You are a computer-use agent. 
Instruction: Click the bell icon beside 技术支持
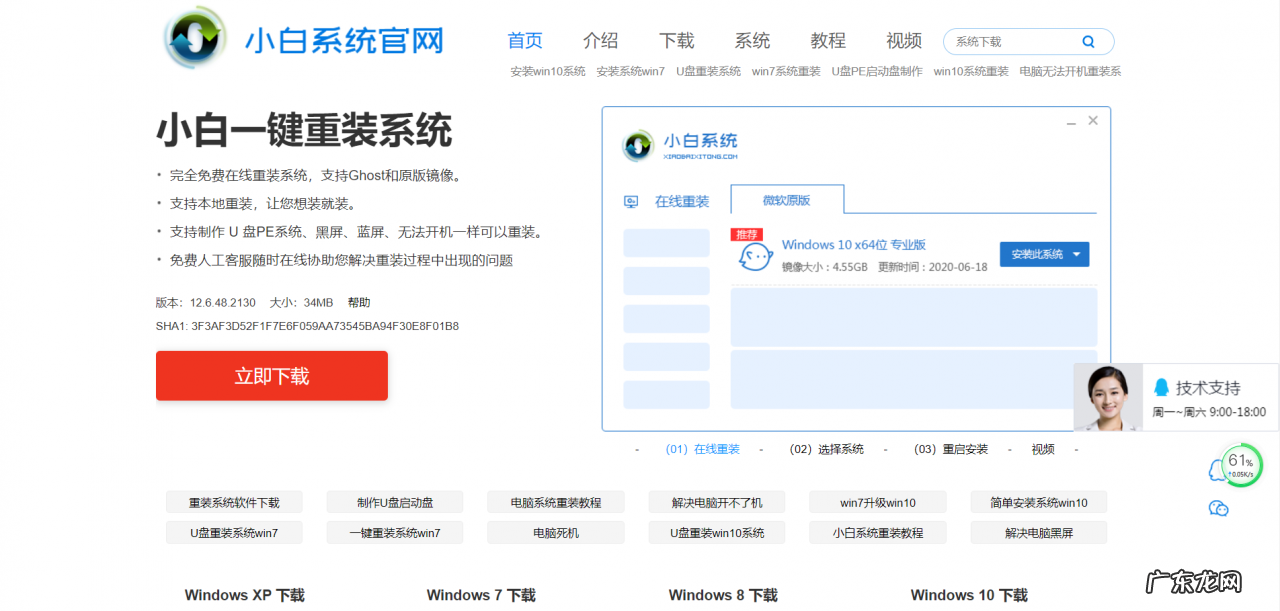(x=1160, y=387)
